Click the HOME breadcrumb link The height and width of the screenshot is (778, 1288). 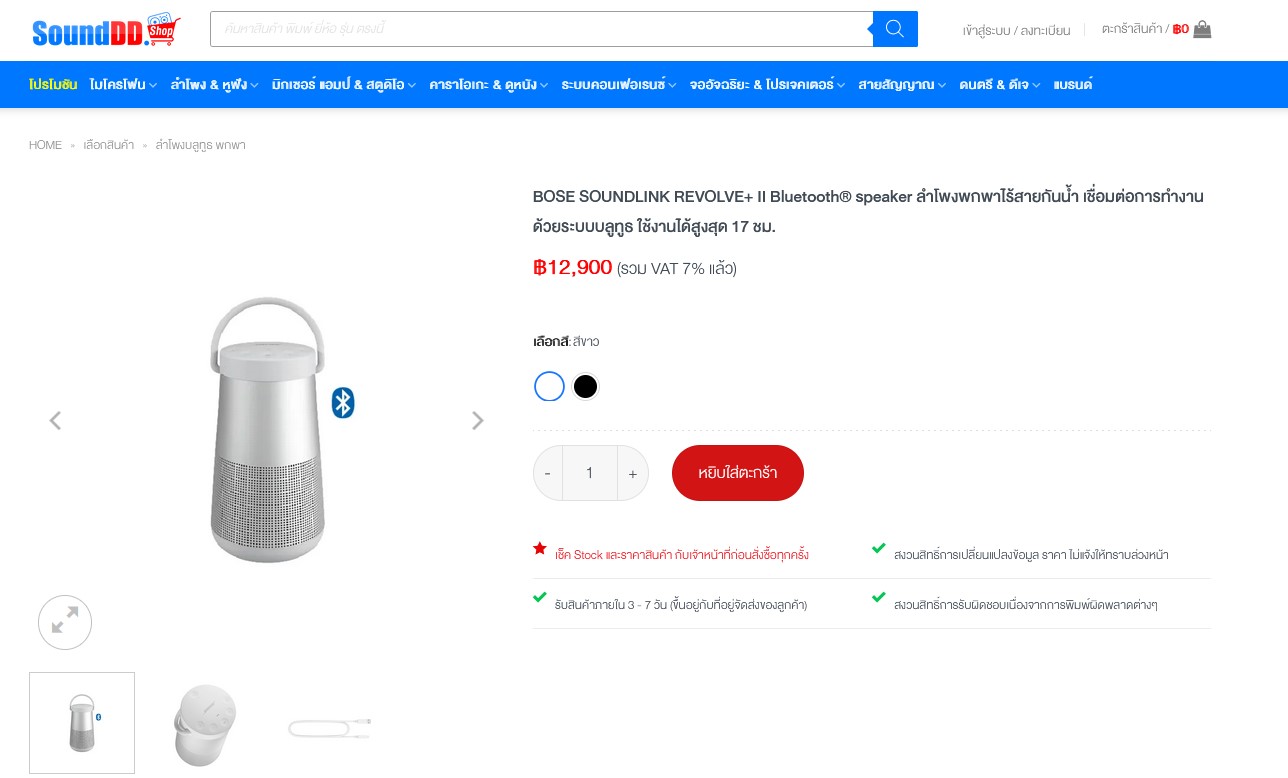(45, 145)
